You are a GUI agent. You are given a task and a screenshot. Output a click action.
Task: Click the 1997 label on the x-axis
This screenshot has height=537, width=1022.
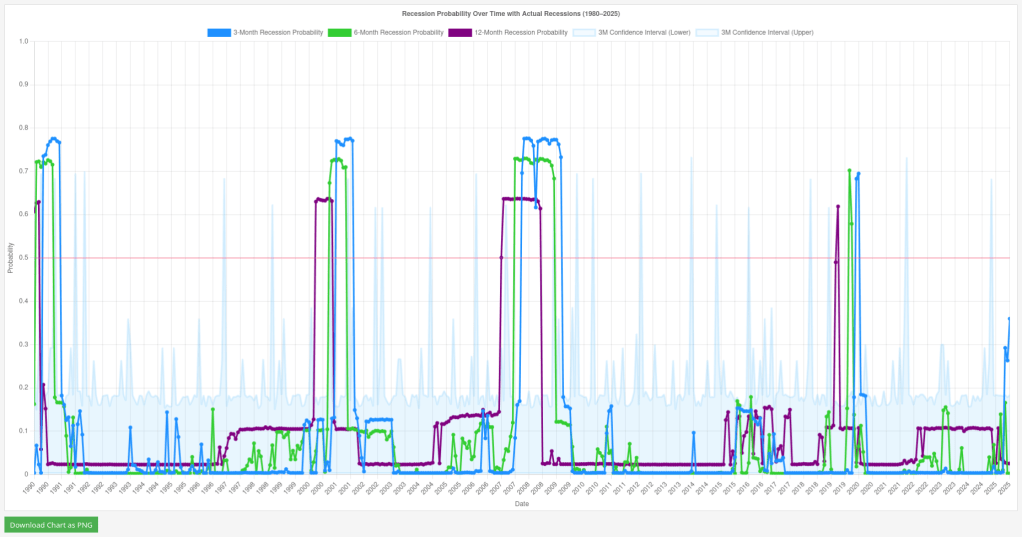223,488
